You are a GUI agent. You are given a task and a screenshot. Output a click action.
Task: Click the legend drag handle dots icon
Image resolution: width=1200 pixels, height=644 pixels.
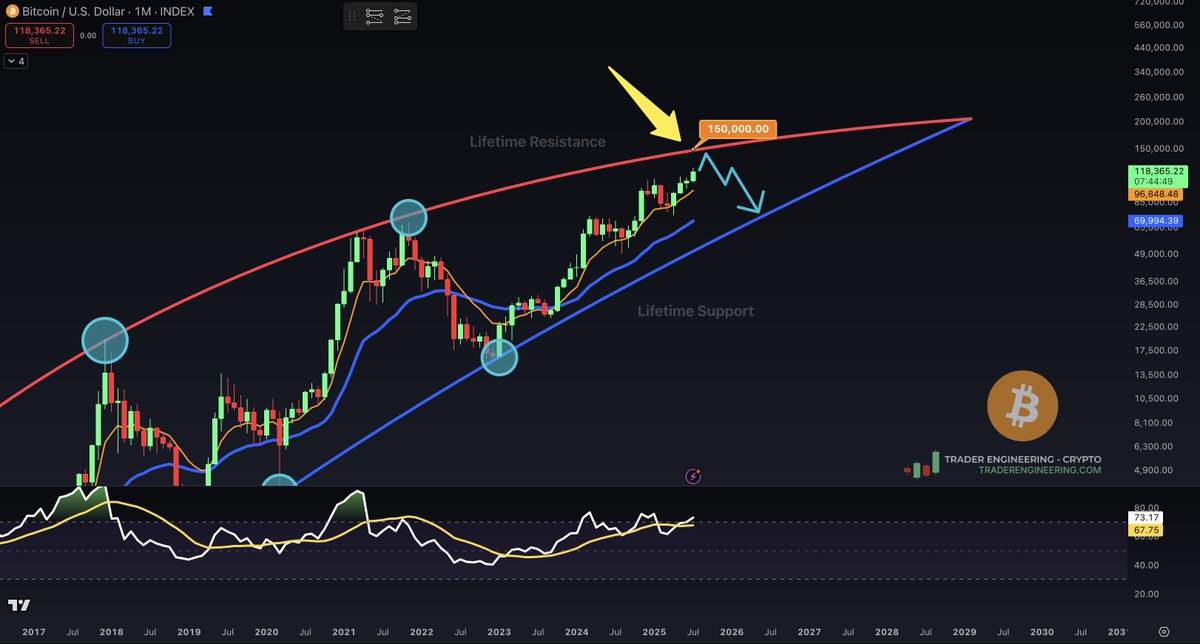tap(352, 16)
